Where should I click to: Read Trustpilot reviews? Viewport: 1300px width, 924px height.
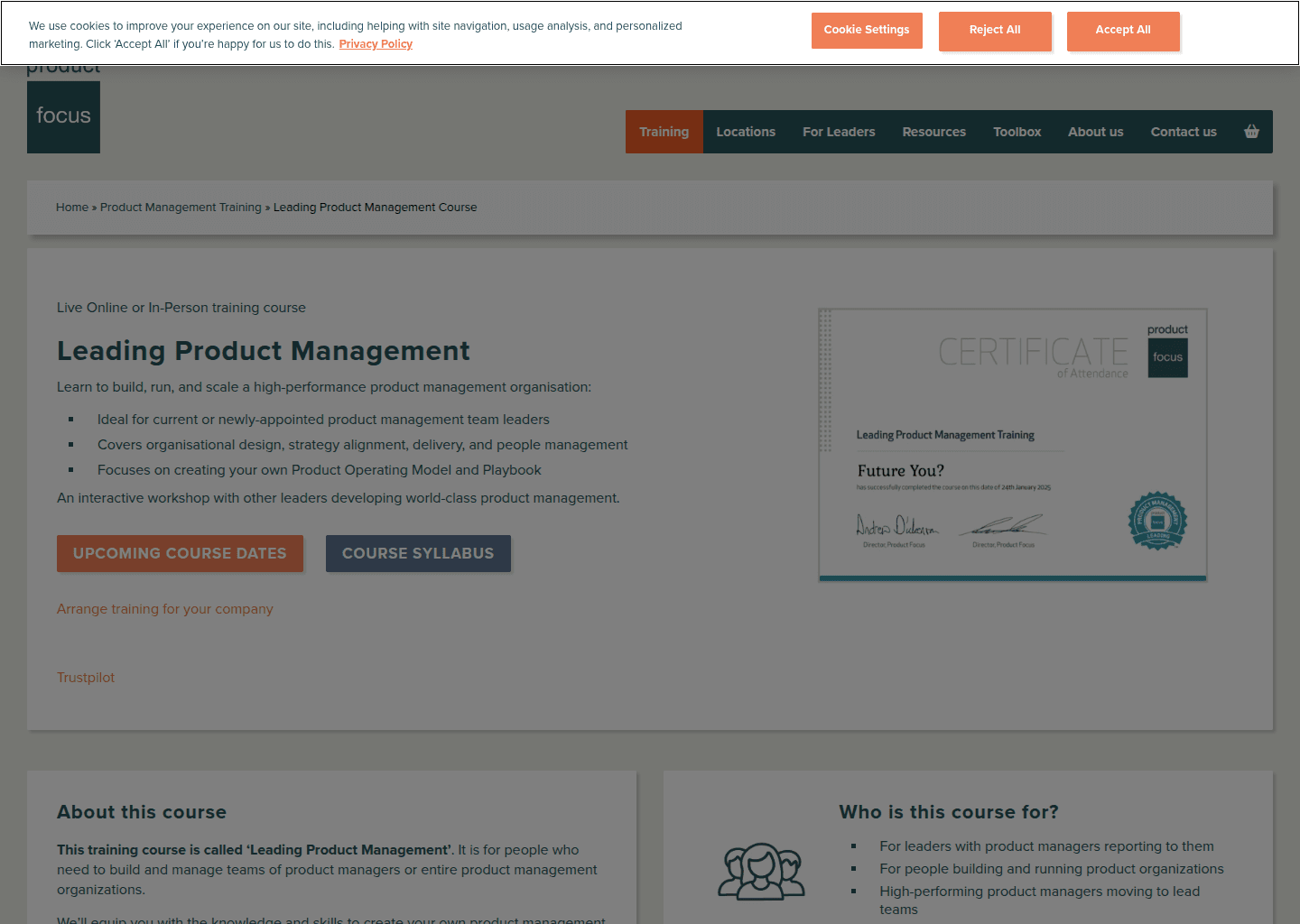click(86, 677)
